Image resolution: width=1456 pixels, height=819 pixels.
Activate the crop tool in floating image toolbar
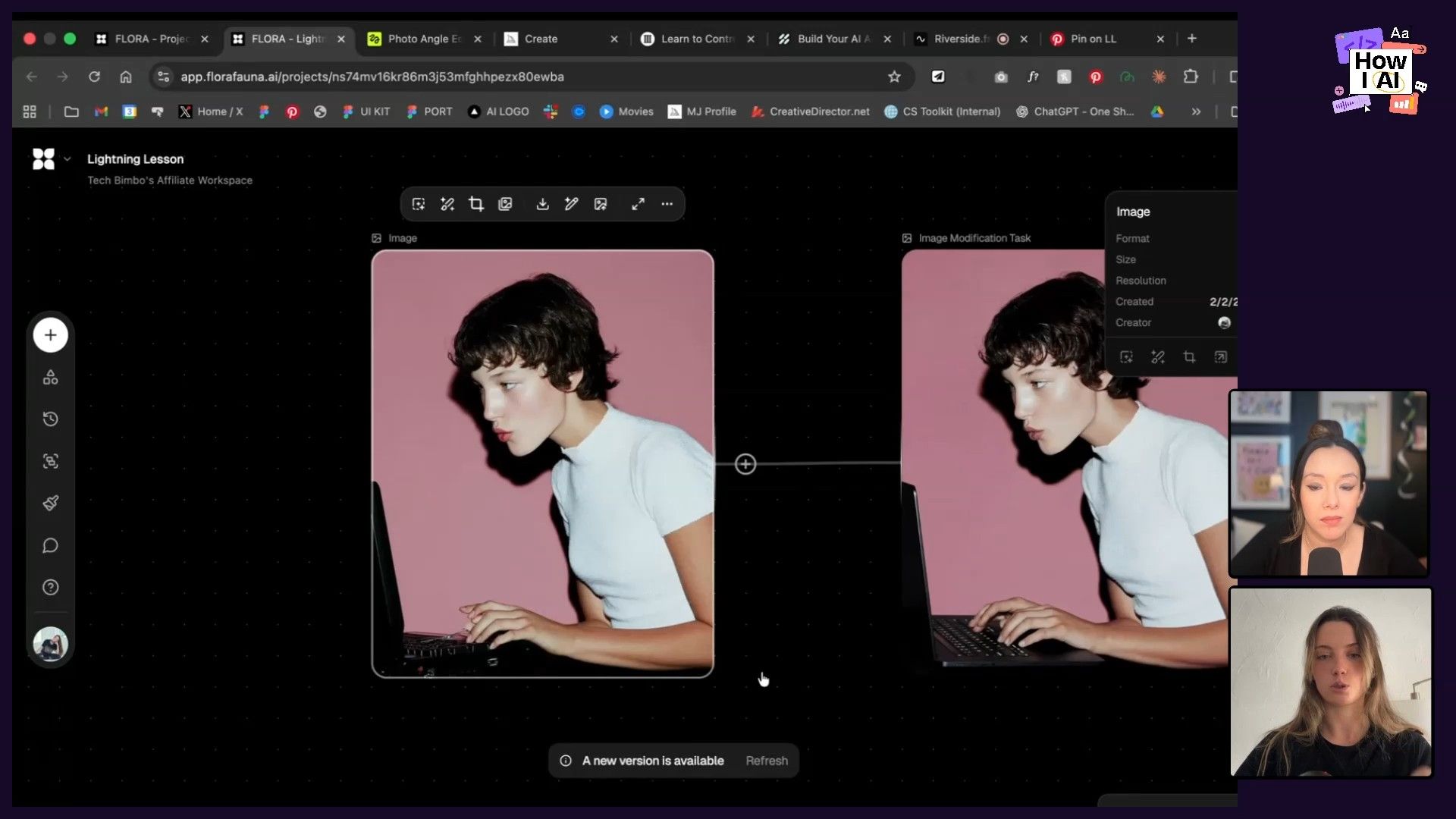[x=476, y=204]
